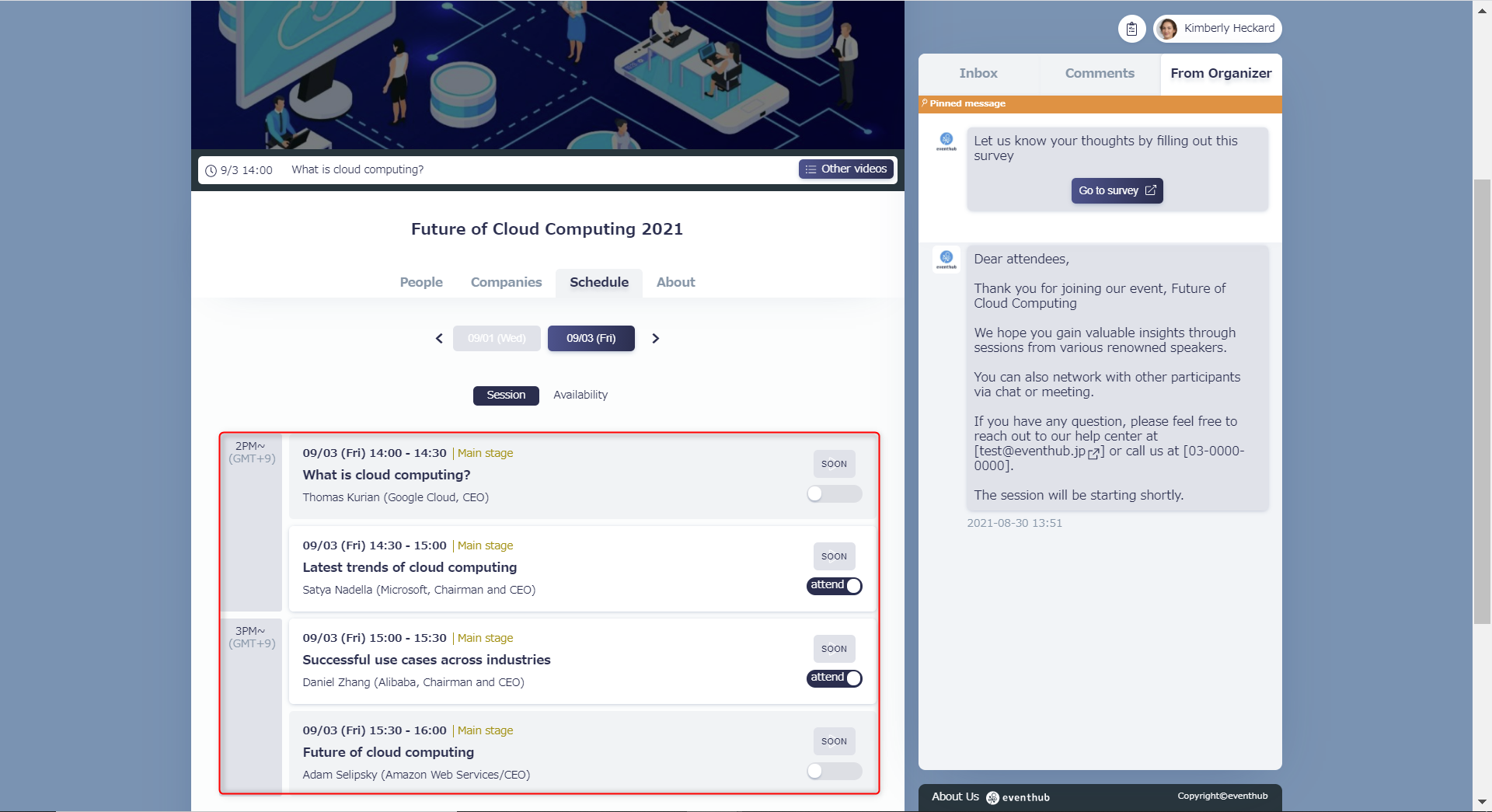Click Main stage label of 14:00 session
Screen dimensions: 1492x812
coord(485,454)
